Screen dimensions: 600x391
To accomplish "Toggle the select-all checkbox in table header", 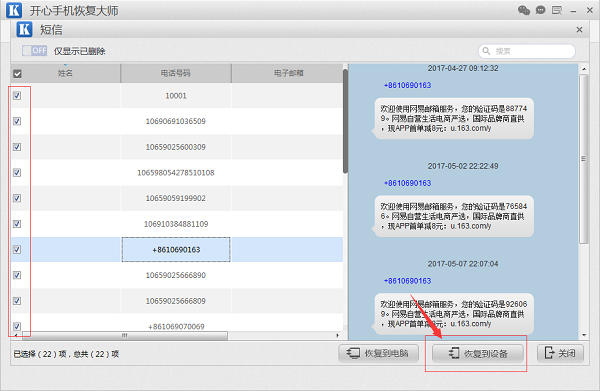I will coord(17,73).
